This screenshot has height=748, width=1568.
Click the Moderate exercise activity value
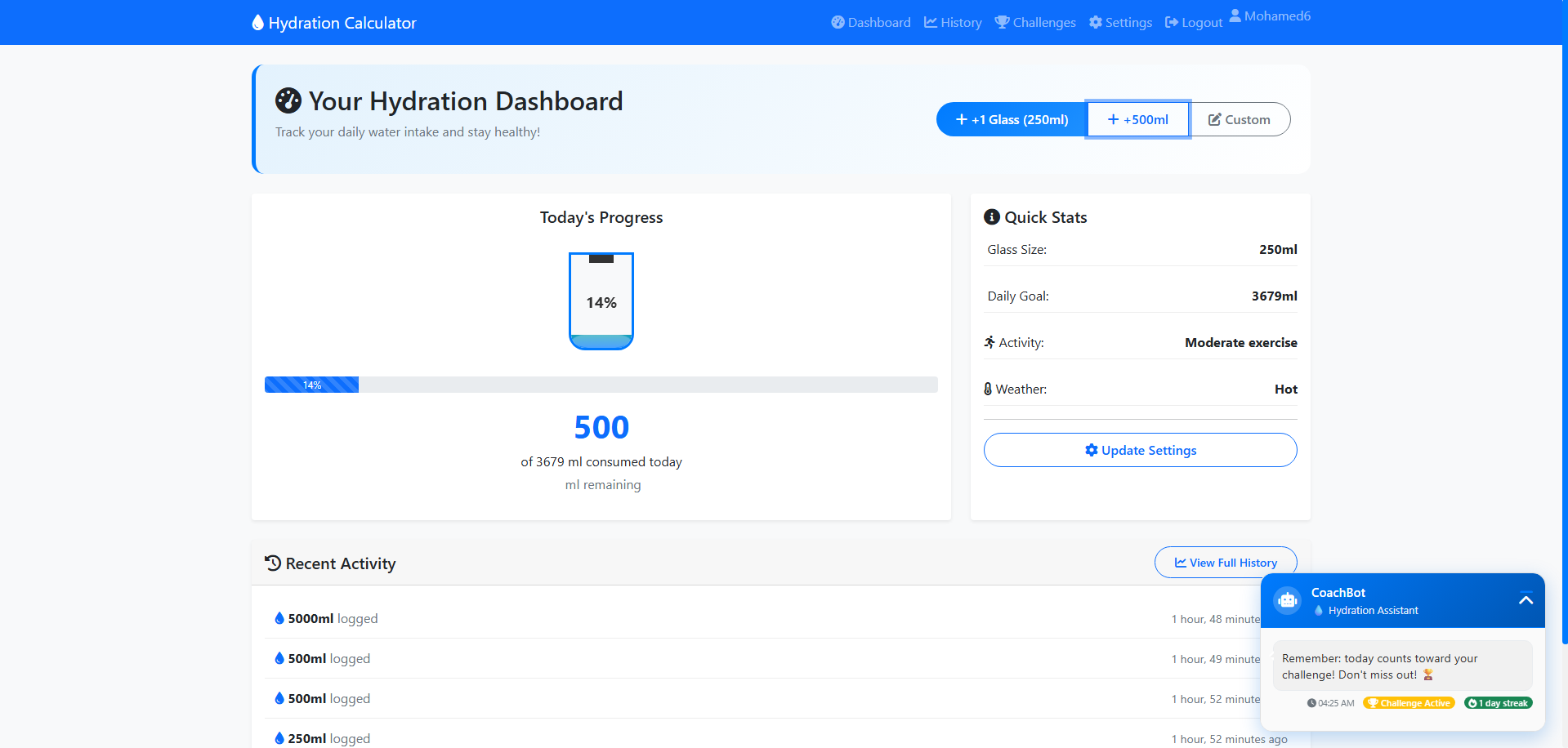coord(1240,342)
